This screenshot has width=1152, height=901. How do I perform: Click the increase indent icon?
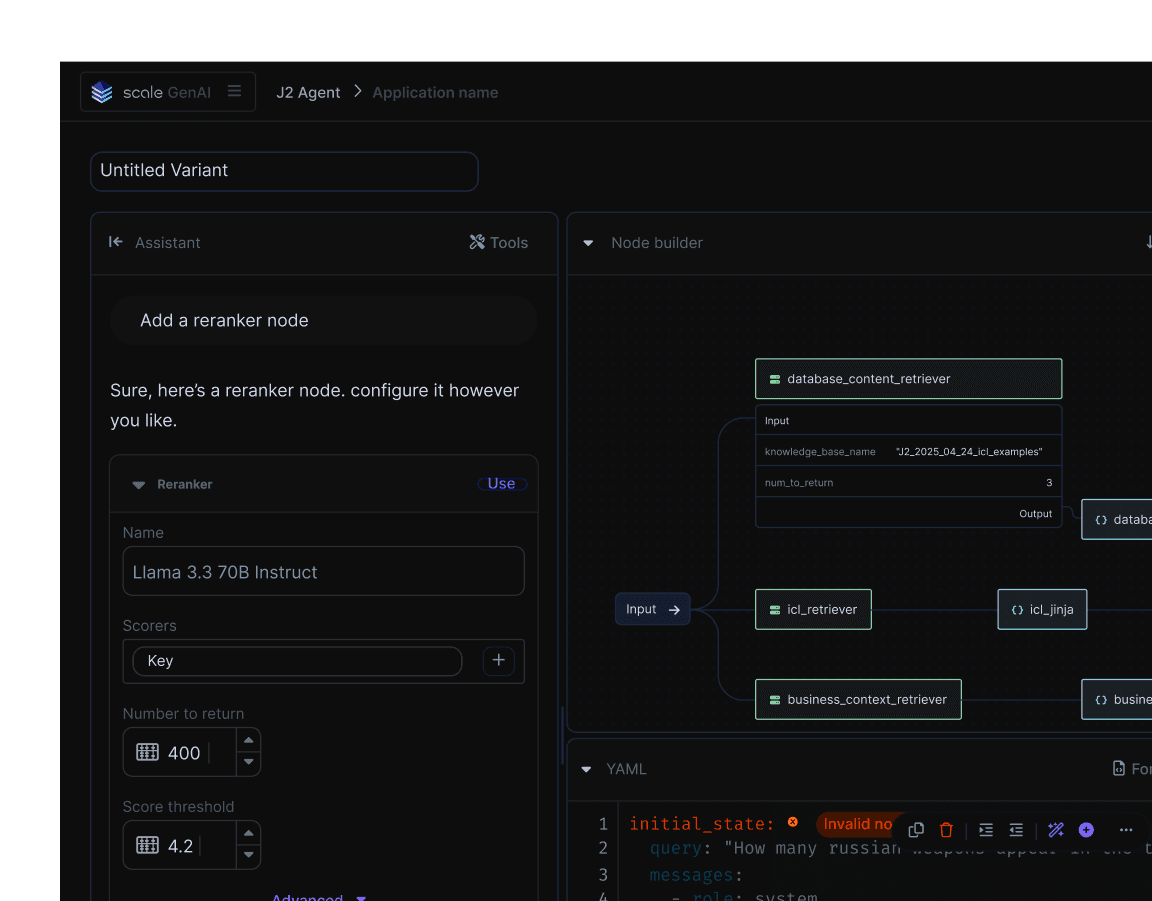click(986, 830)
